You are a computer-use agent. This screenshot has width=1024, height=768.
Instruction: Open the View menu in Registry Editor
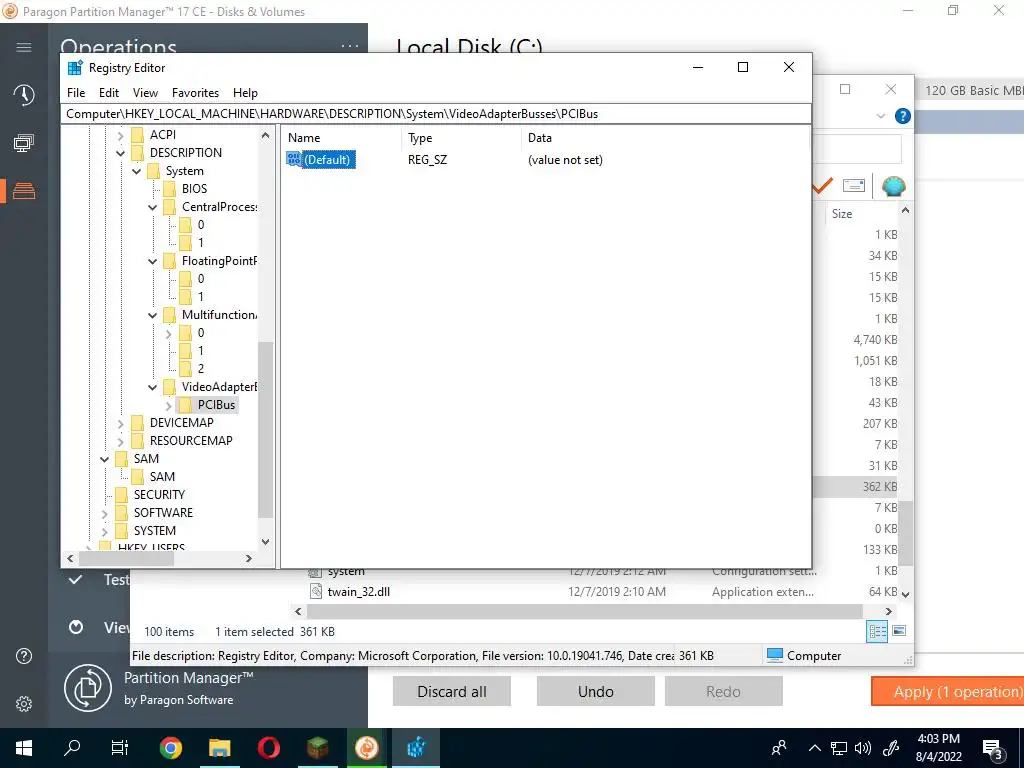[x=145, y=93]
